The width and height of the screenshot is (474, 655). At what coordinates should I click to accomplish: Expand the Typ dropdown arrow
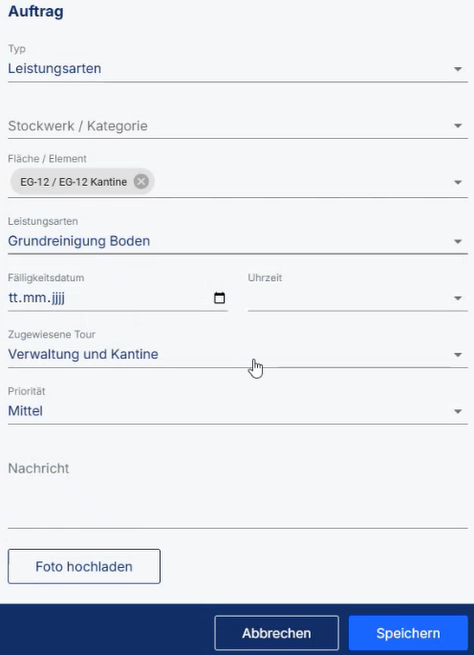(458, 69)
